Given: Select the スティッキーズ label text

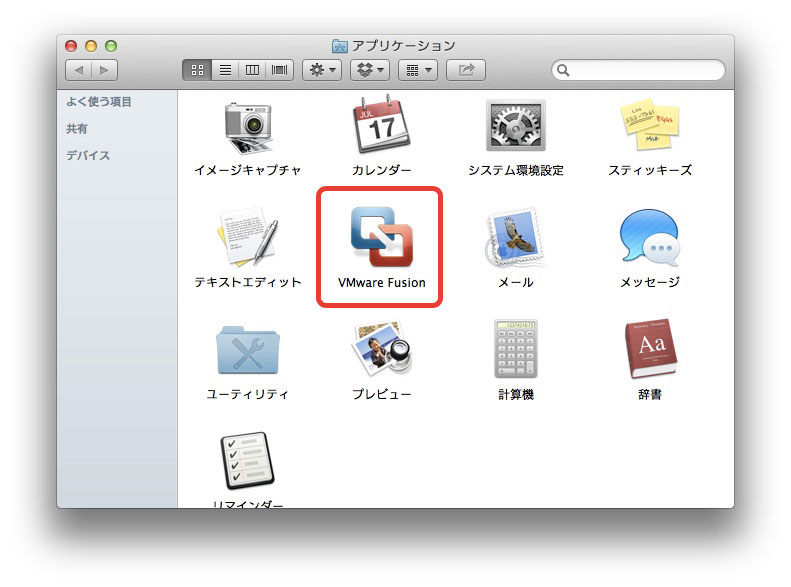Looking at the screenshot, I should pos(650,170).
